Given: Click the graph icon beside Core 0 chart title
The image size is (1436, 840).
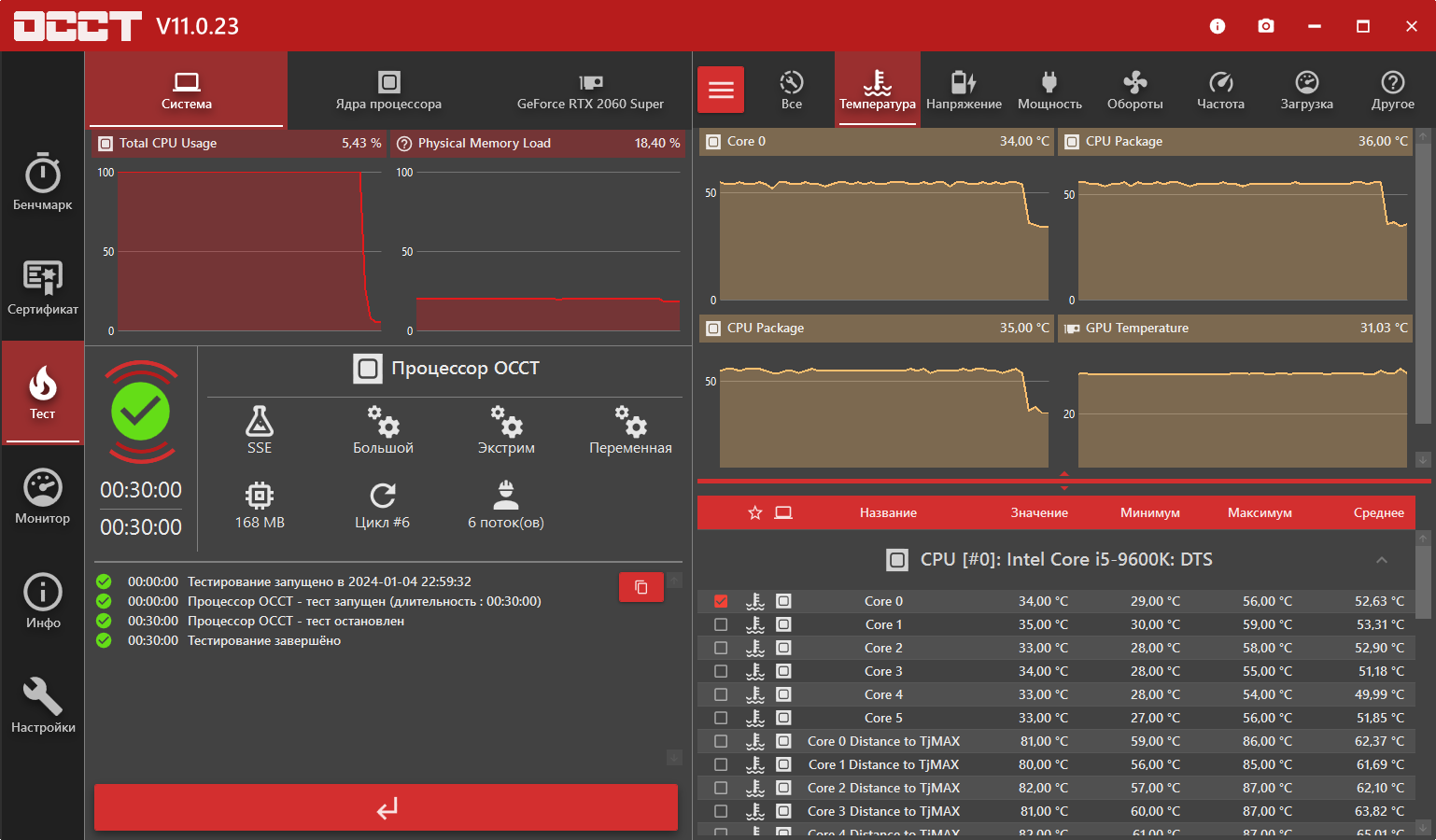Looking at the screenshot, I should click(713, 142).
